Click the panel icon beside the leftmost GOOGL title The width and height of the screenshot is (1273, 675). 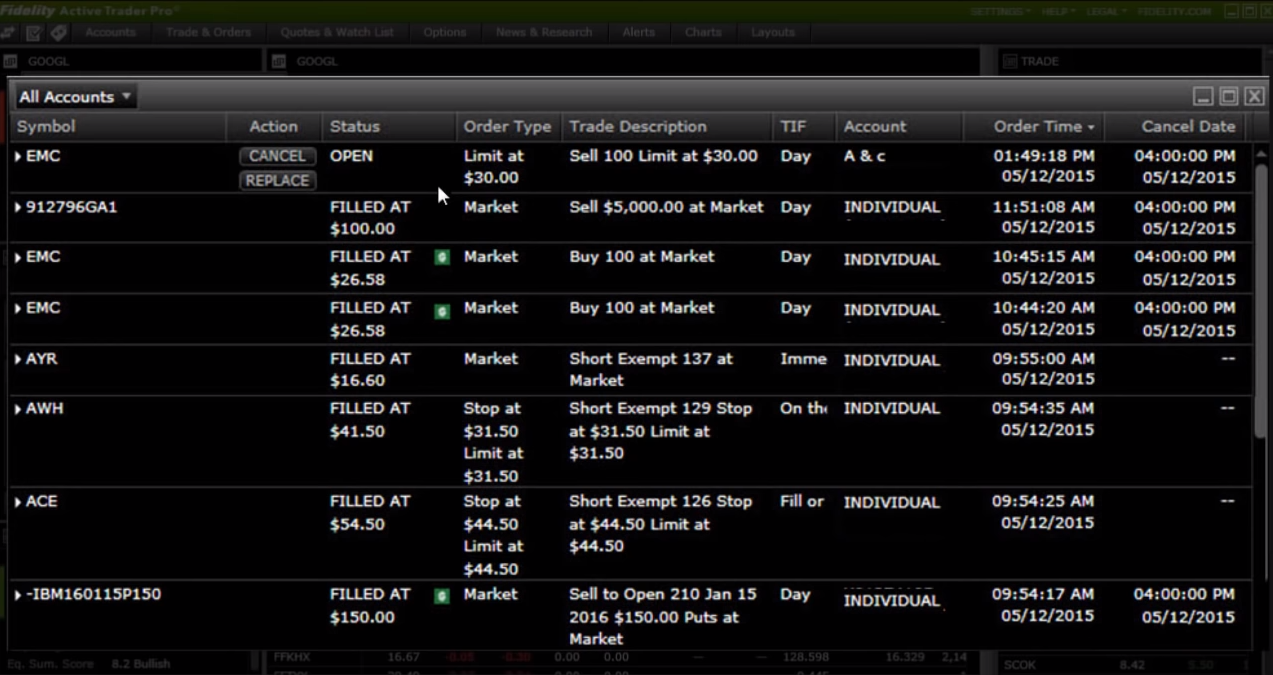(11, 61)
